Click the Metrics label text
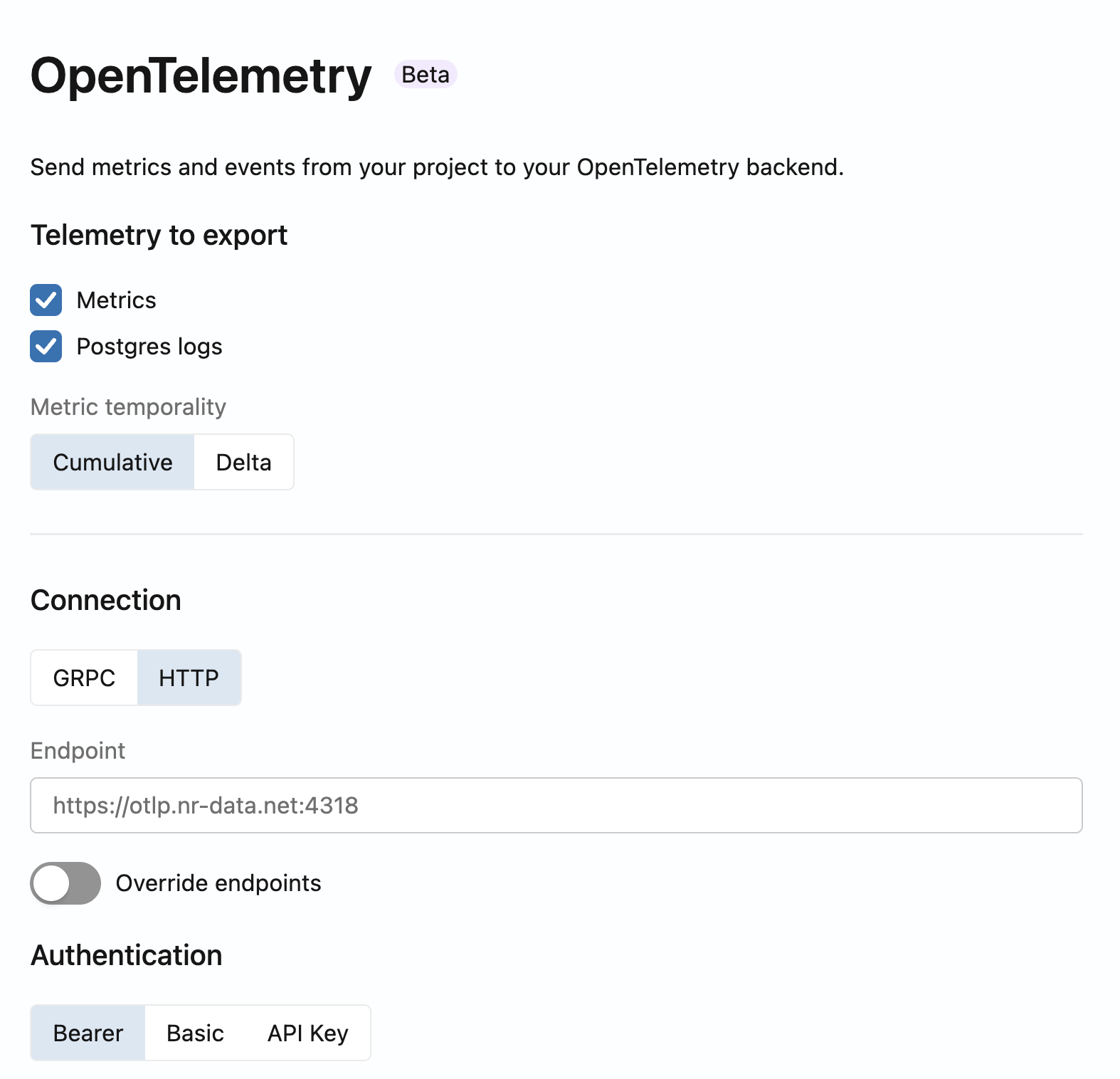Image resolution: width=1120 pixels, height=1079 pixels. pos(116,300)
